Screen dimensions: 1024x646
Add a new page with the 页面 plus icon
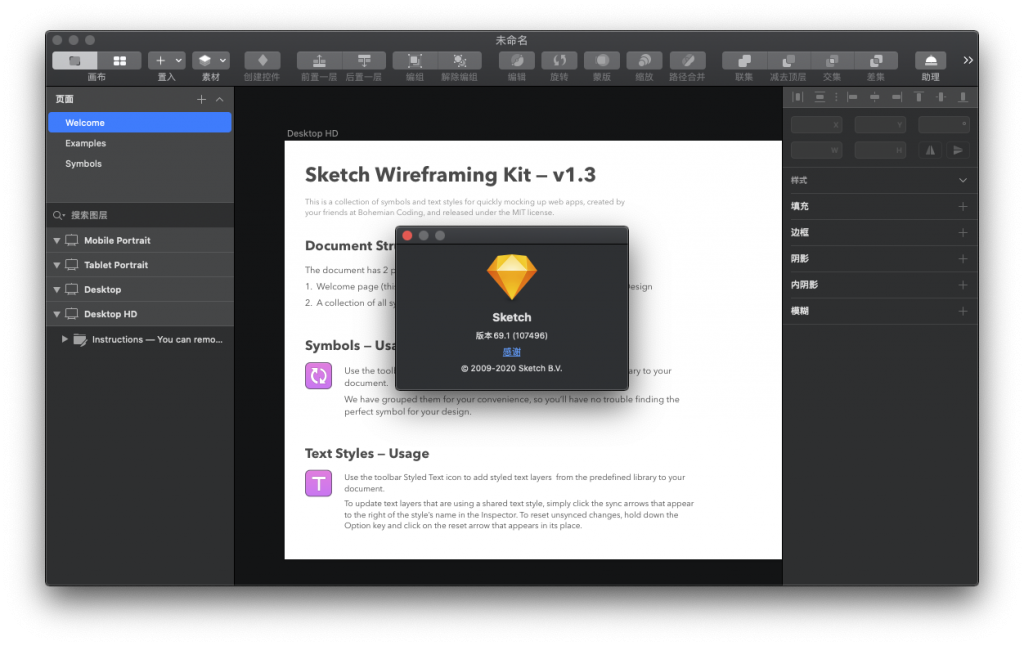click(201, 99)
